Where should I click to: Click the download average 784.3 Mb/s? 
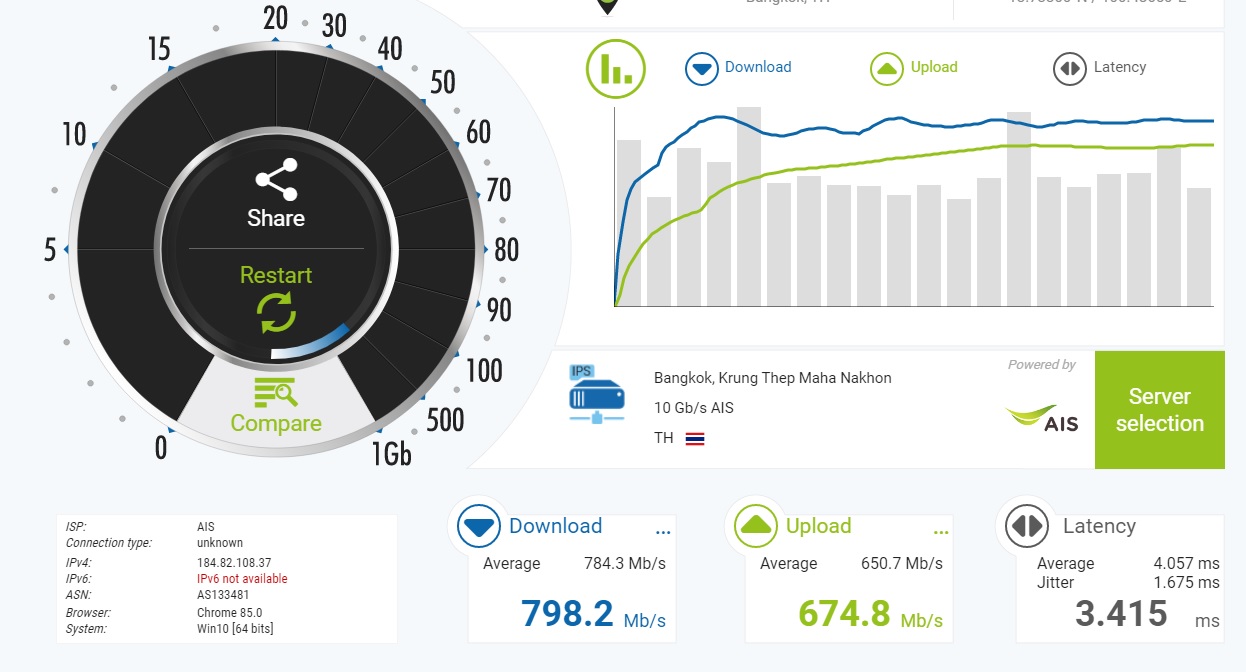click(x=625, y=564)
